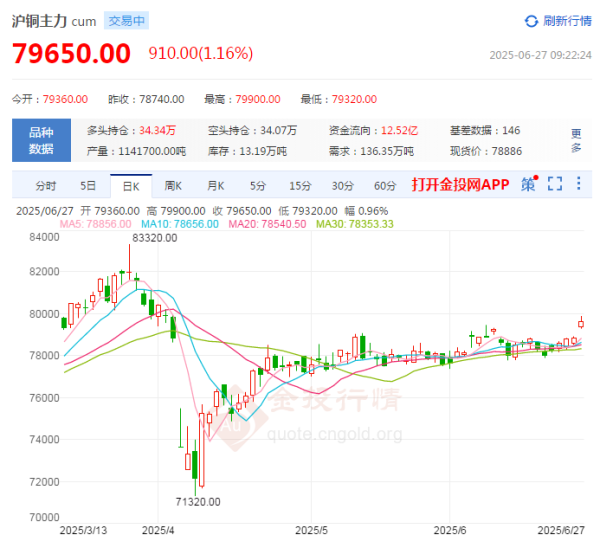
Task: Click the MA10: 78656.00 legend label
Action: click(x=180, y=224)
